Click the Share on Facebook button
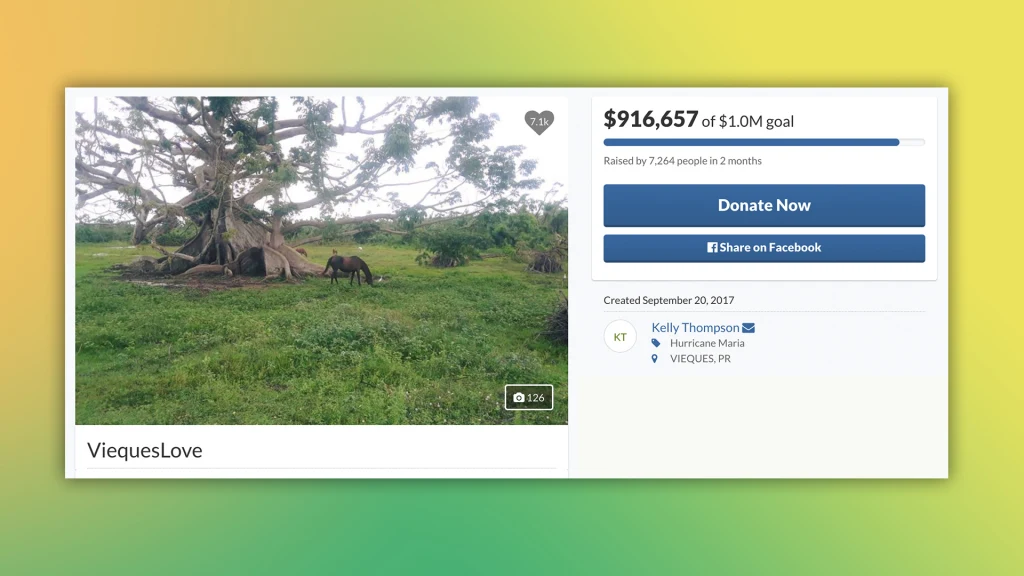The height and width of the screenshot is (576, 1024). [763, 247]
